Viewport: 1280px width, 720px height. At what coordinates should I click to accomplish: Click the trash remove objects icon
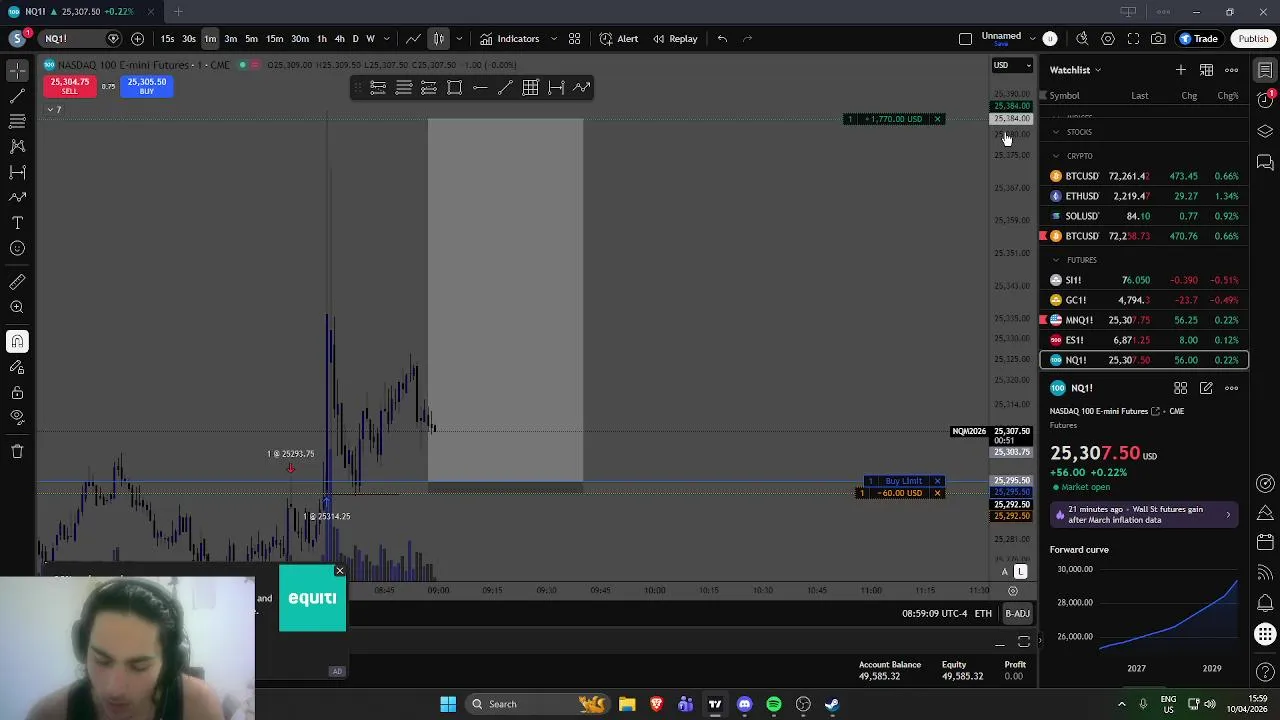(x=17, y=452)
